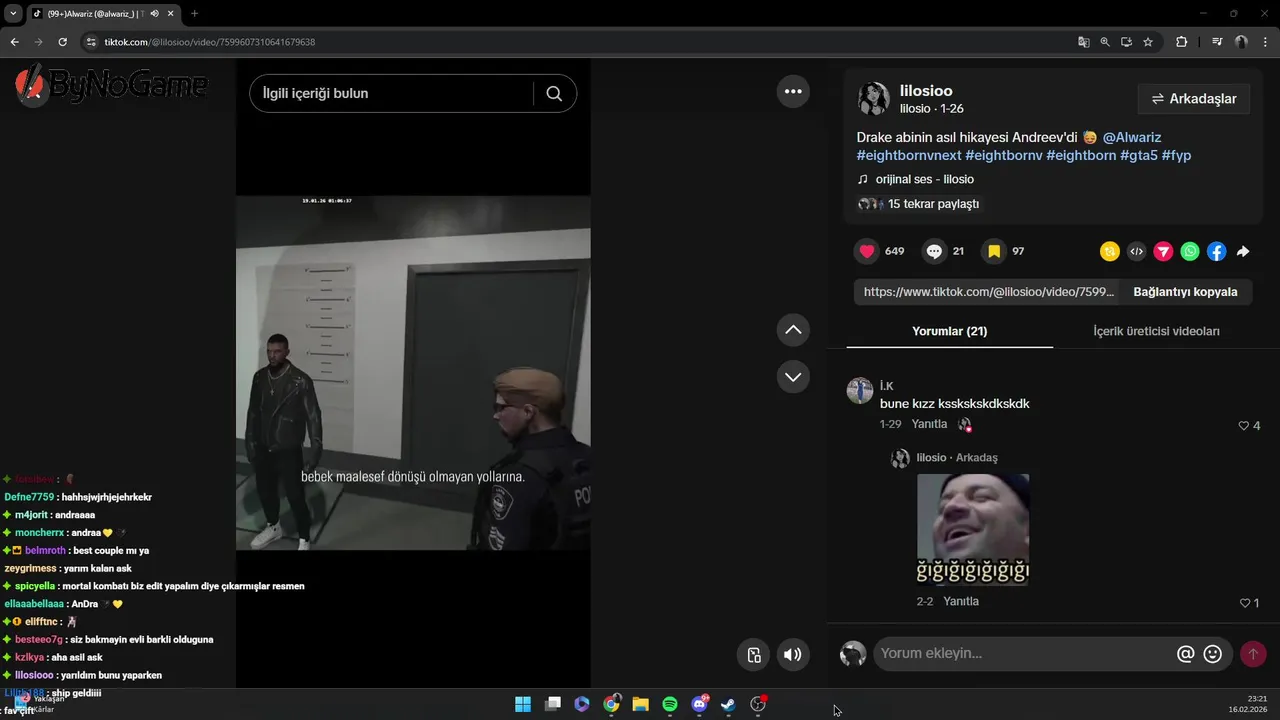Click the video URL text field

coord(989,292)
